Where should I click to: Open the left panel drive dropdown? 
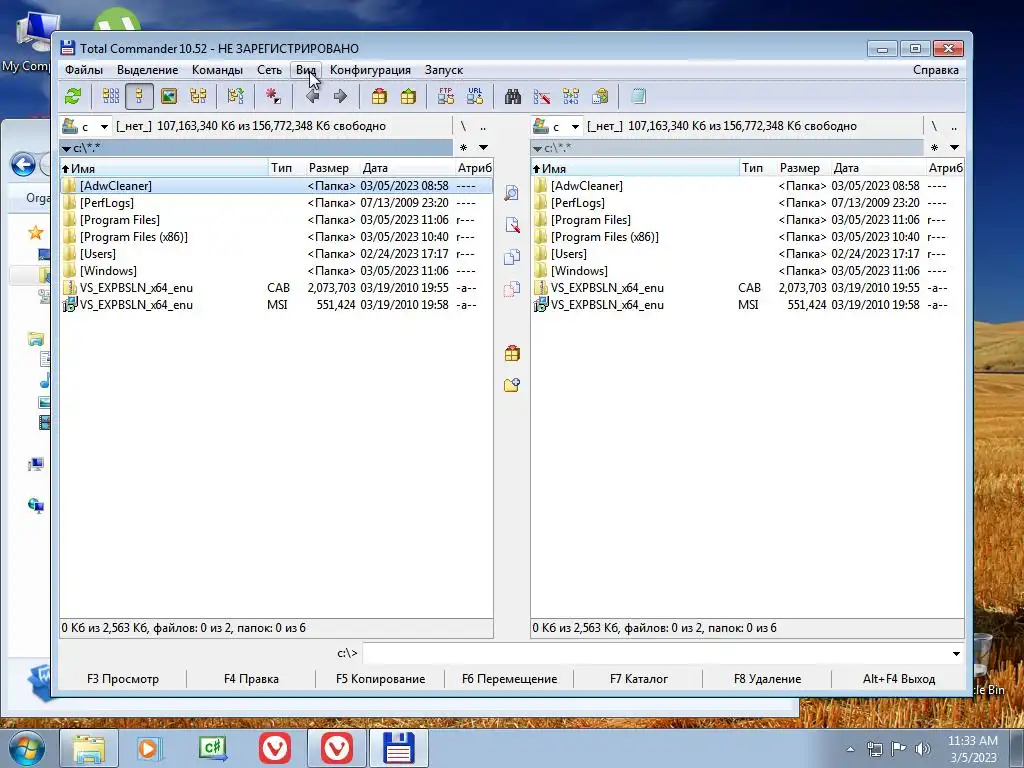coord(86,126)
